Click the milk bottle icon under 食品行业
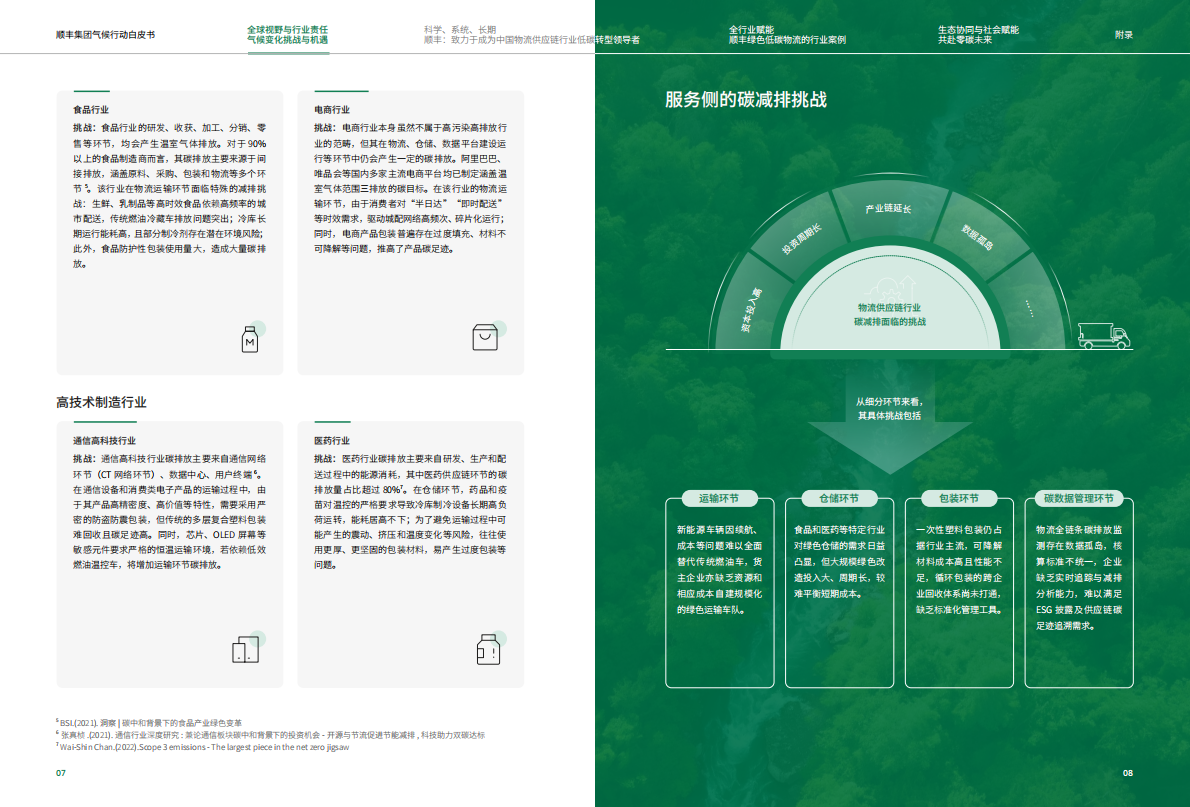Image resolution: width=1190 pixels, height=807 pixels. [249, 338]
